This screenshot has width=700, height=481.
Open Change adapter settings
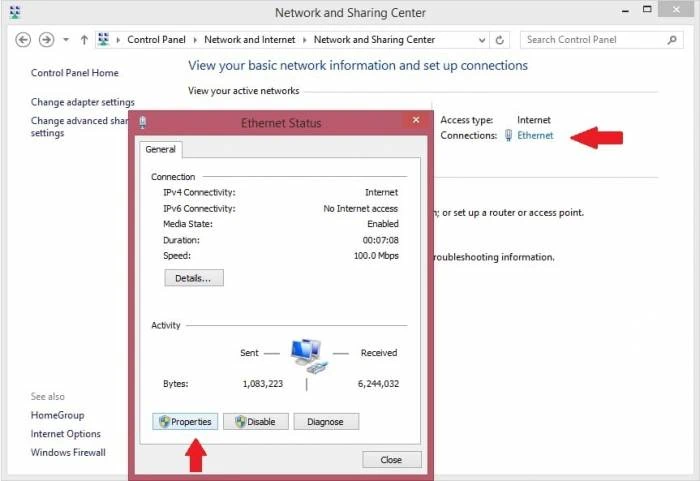pyautogui.click(x=83, y=102)
